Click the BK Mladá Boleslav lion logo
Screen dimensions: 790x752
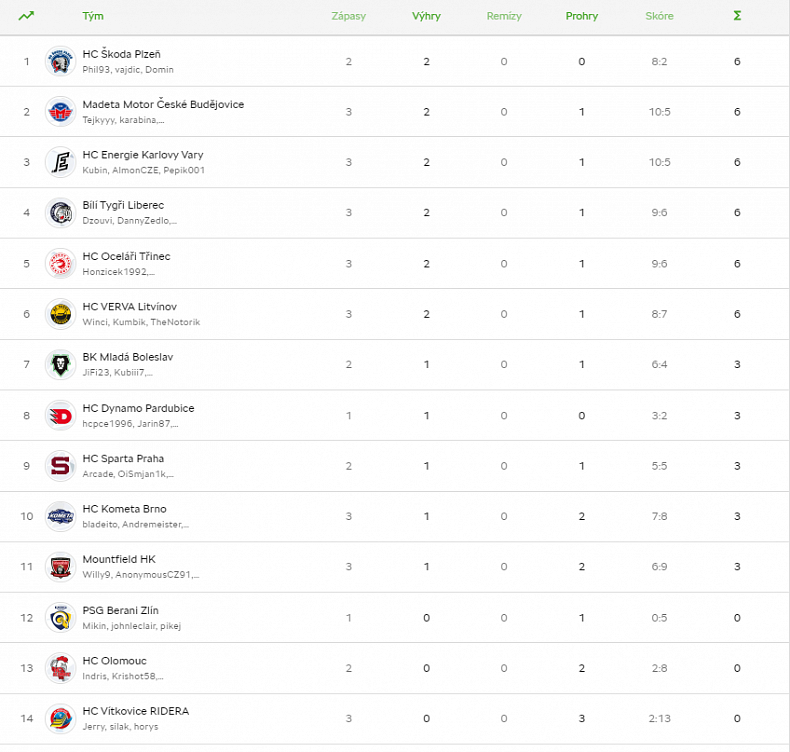60,365
